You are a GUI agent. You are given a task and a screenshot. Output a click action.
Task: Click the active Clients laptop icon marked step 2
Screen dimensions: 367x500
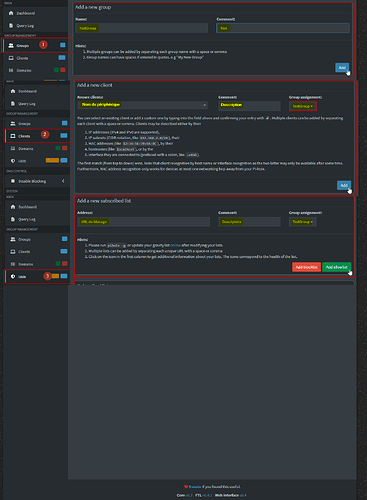pos(13,136)
